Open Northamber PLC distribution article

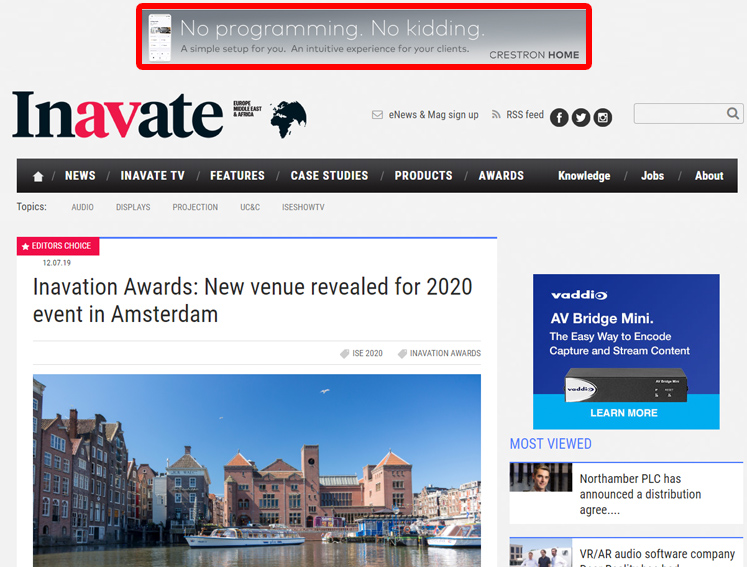tap(640, 494)
